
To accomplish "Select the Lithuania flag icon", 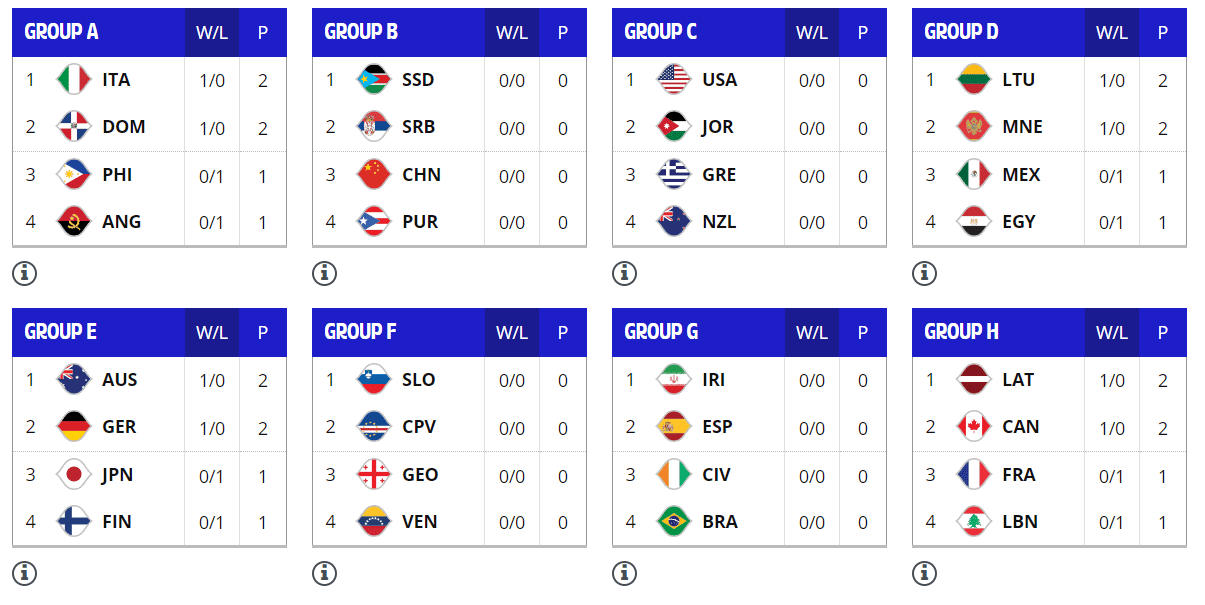I will coord(974,80).
